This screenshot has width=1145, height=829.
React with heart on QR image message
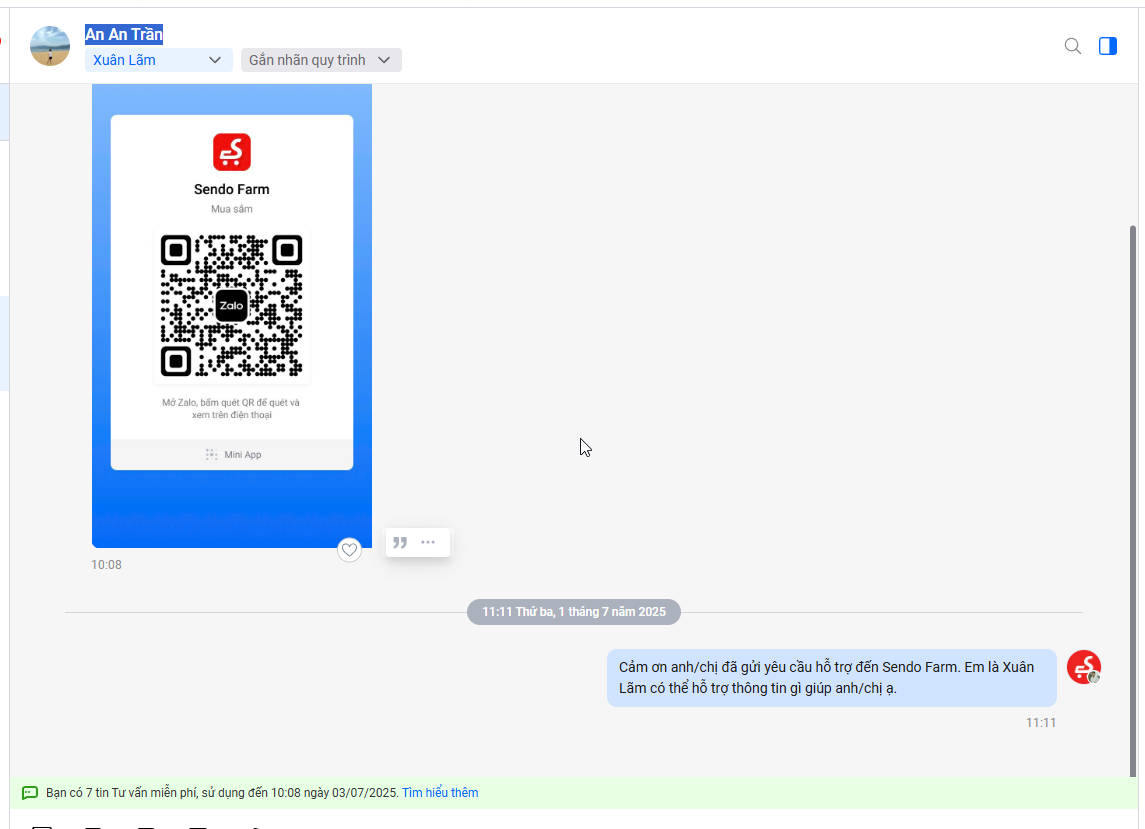point(350,549)
